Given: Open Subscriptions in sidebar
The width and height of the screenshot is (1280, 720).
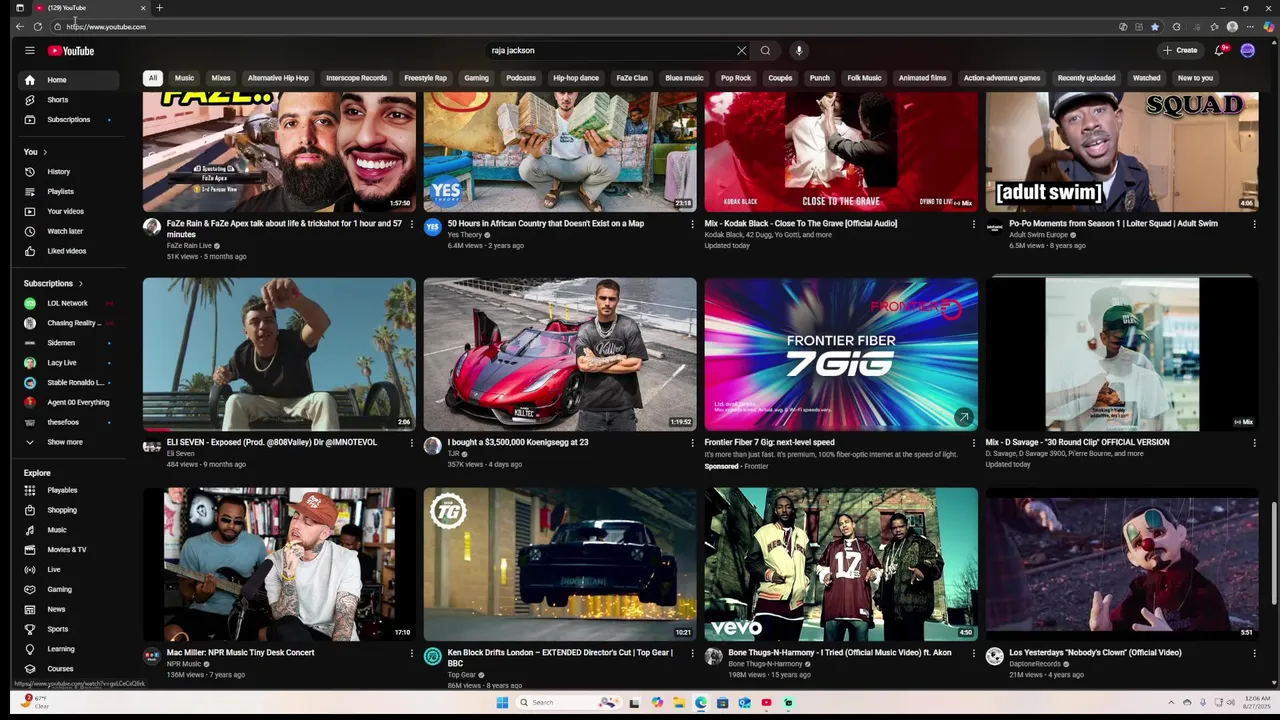Looking at the screenshot, I should point(68,120).
